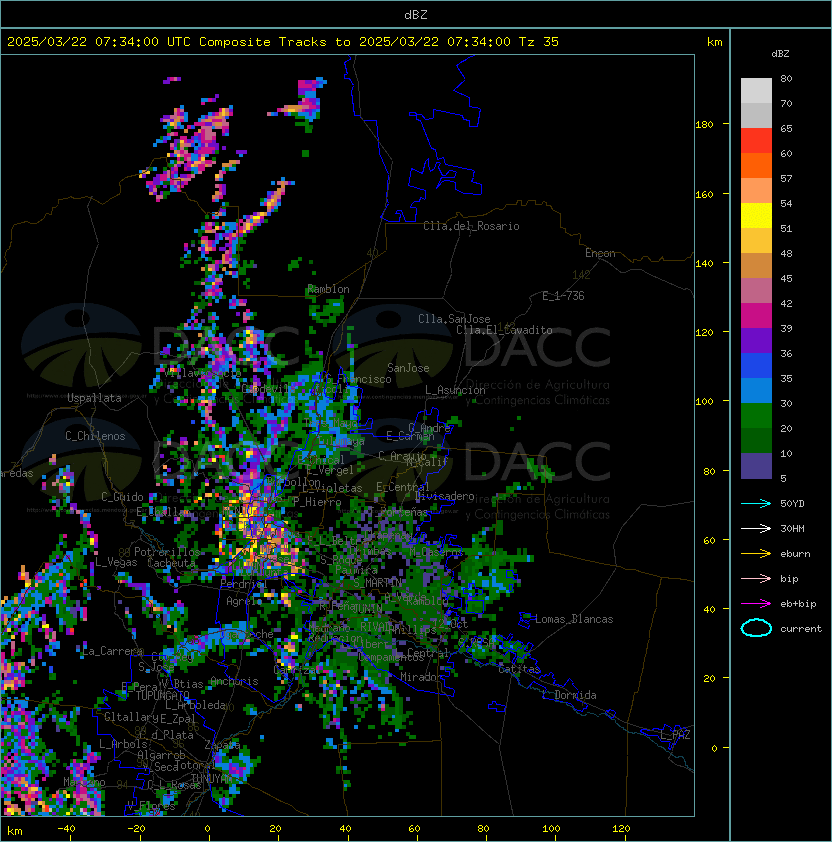Pick the light blue 30-35 dBZ swatch
Viewport: 832px width, 842px height.
(x=756, y=390)
